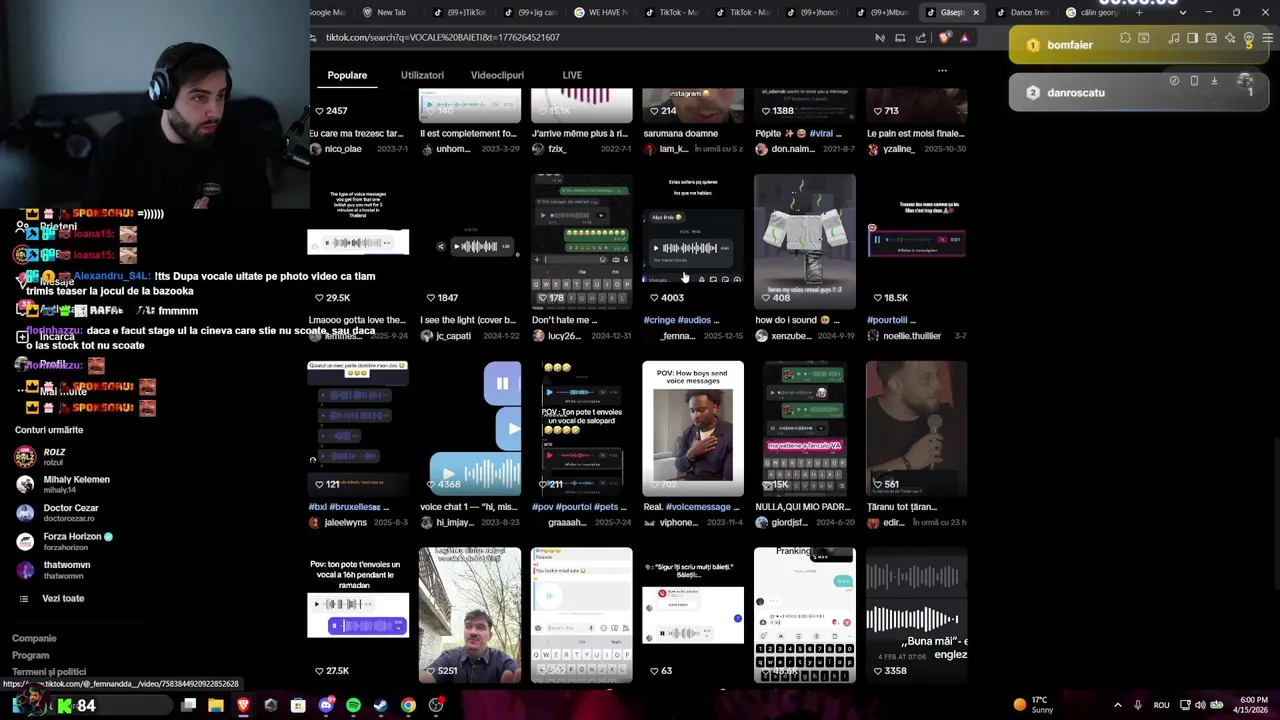This screenshot has width=1280, height=720.
Task: Open the 'I see the light' video
Action: click(470, 241)
